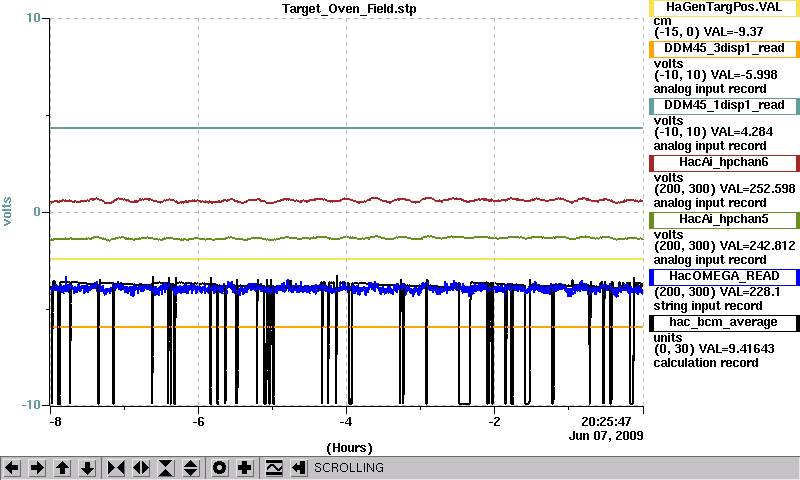Screen dimensions: 800x480
Task: Click the 0 label on the y-axis
Action: tap(37, 212)
